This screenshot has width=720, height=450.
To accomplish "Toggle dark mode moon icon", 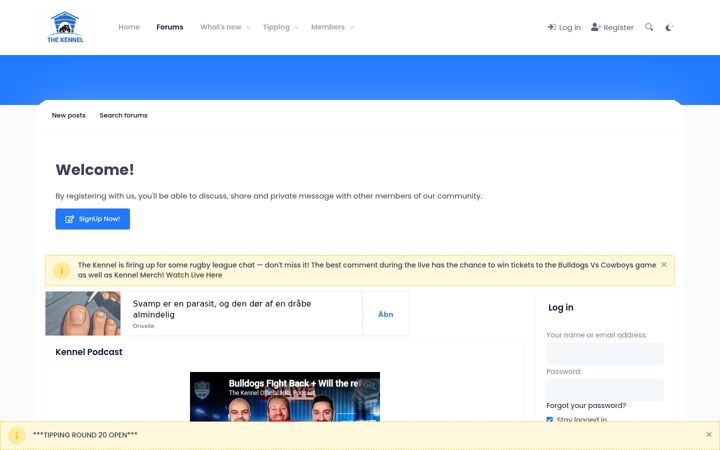I will point(669,27).
